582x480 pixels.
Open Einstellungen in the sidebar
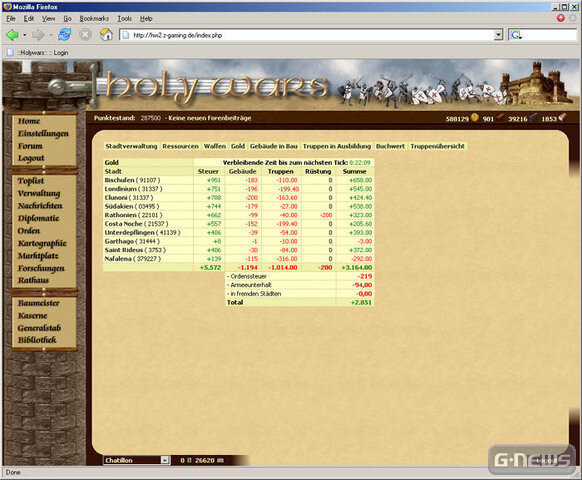point(43,134)
